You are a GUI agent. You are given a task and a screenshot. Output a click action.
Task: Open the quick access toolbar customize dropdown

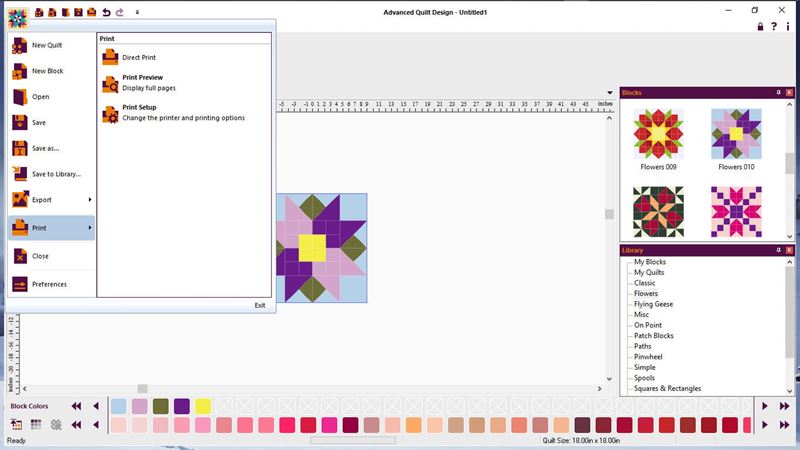tap(137, 13)
